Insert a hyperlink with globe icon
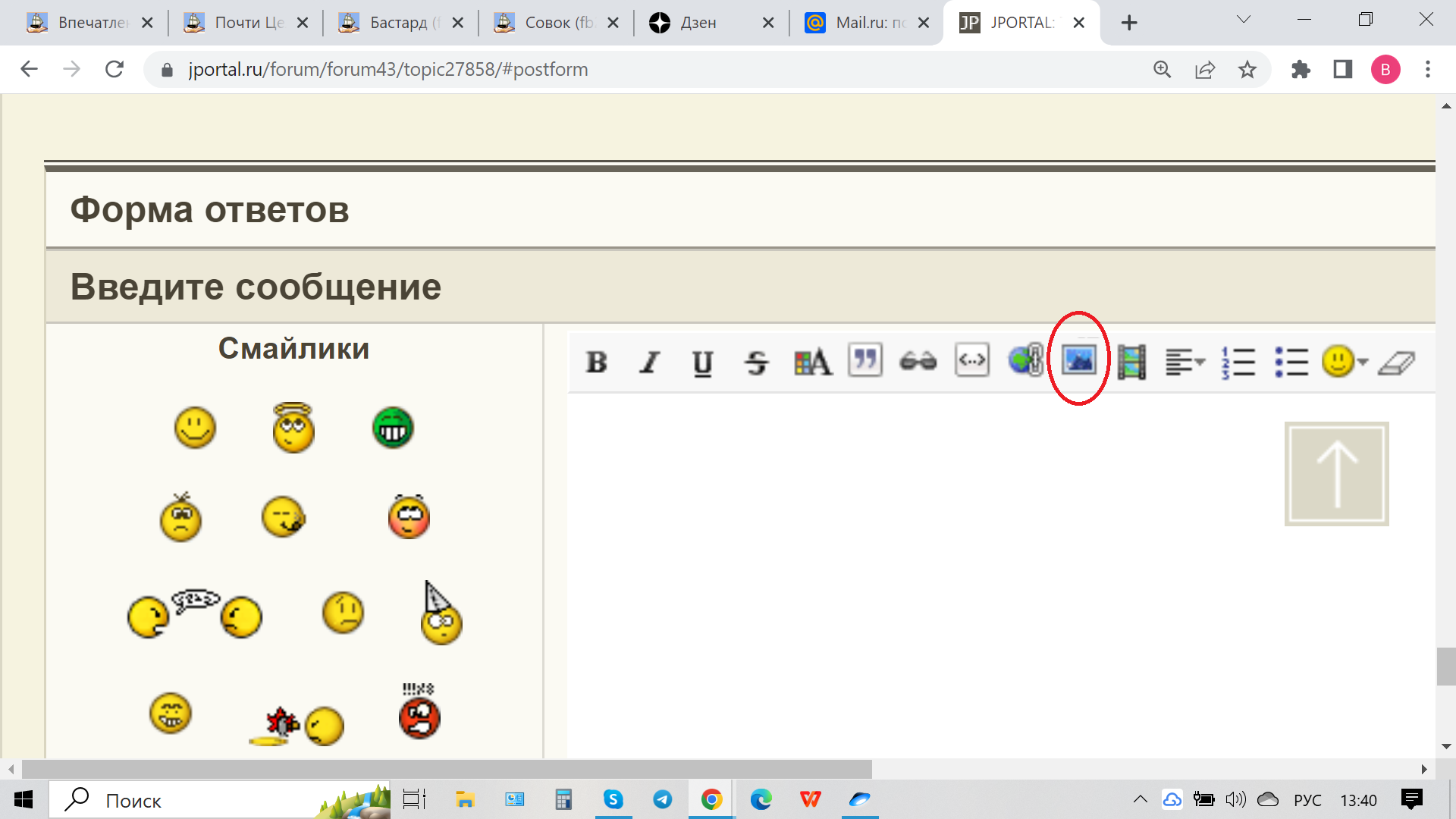Image resolution: width=1456 pixels, height=819 pixels. [1025, 360]
